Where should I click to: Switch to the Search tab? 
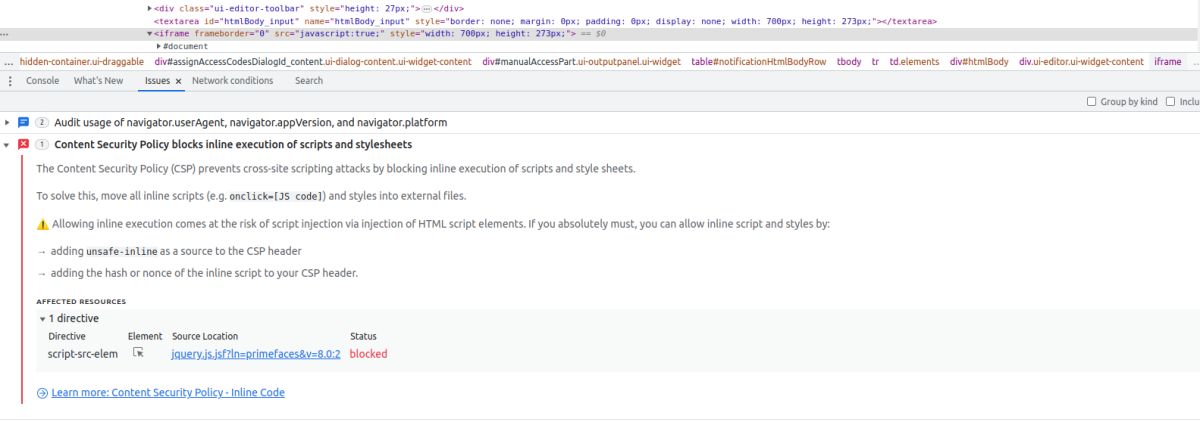309,81
